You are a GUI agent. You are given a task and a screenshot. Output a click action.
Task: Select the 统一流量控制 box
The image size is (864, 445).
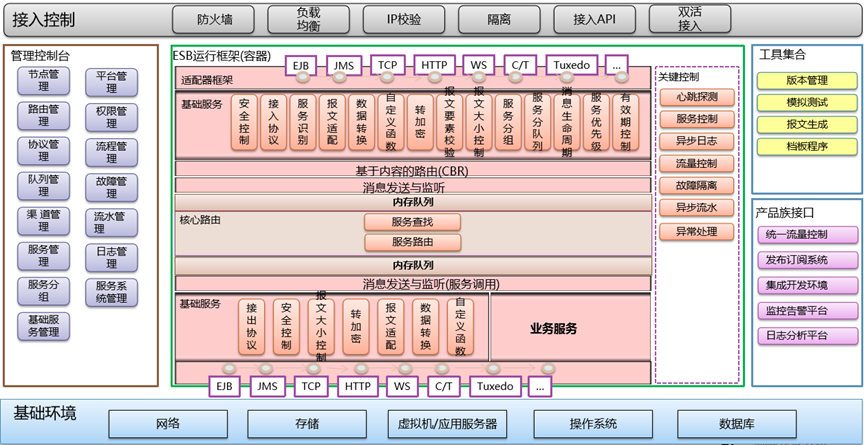[808, 235]
